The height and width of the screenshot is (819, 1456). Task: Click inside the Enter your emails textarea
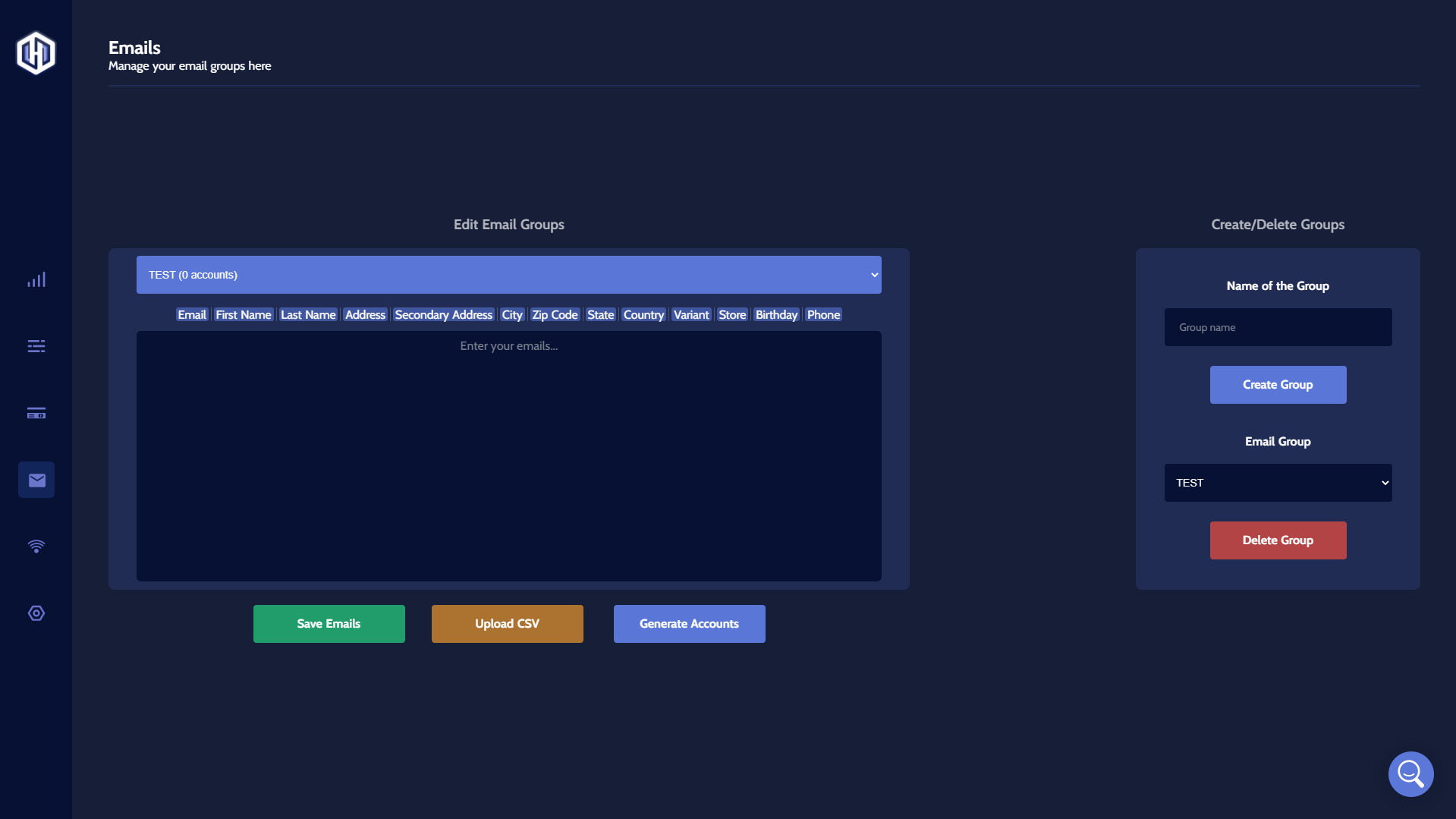pyautogui.click(x=508, y=455)
